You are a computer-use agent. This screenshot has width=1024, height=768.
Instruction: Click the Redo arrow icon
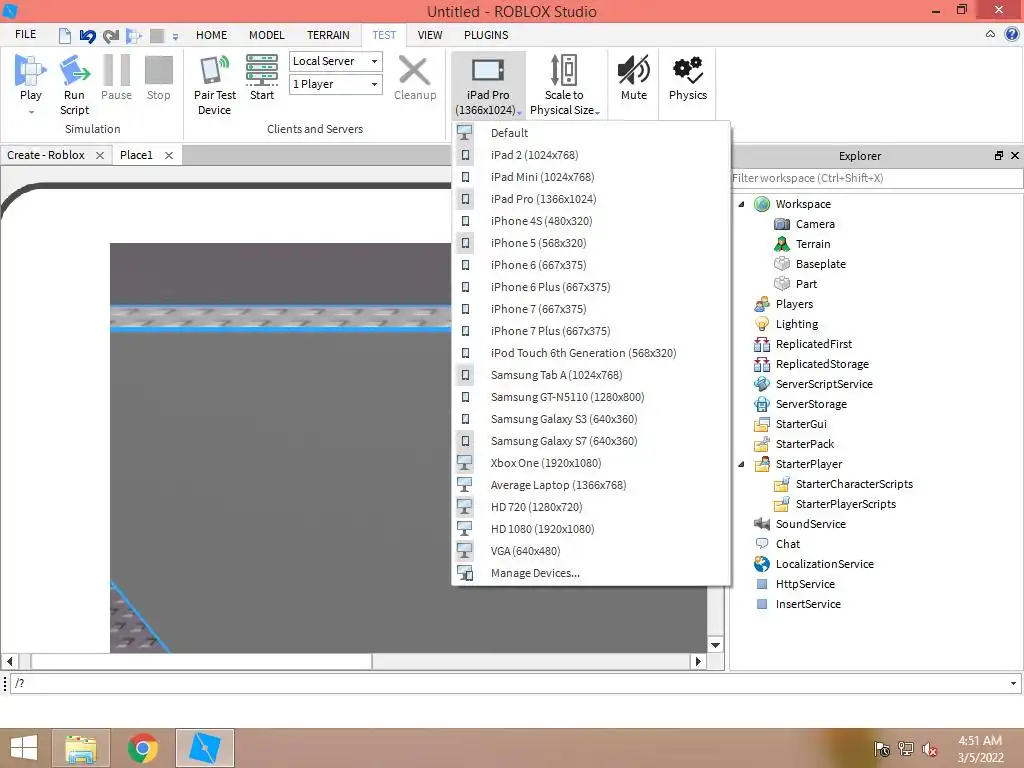pos(110,35)
